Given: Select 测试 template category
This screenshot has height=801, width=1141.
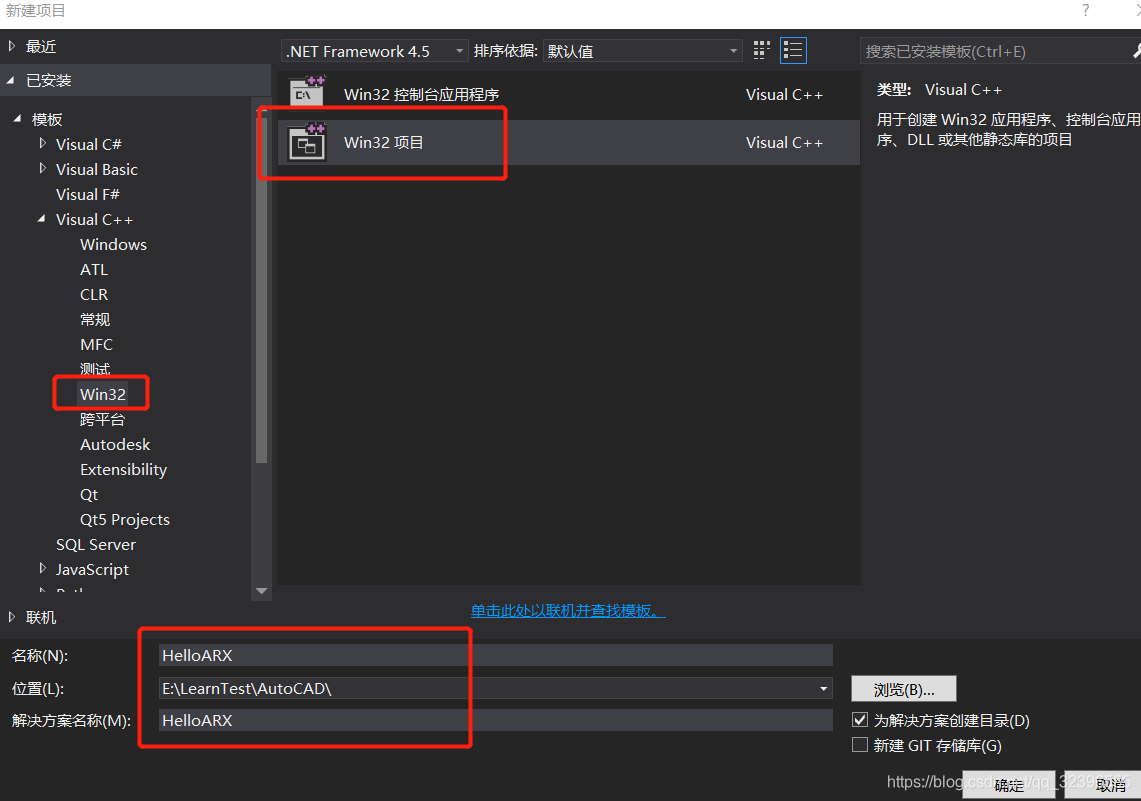Looking at the screenshot, I should 95,368.
